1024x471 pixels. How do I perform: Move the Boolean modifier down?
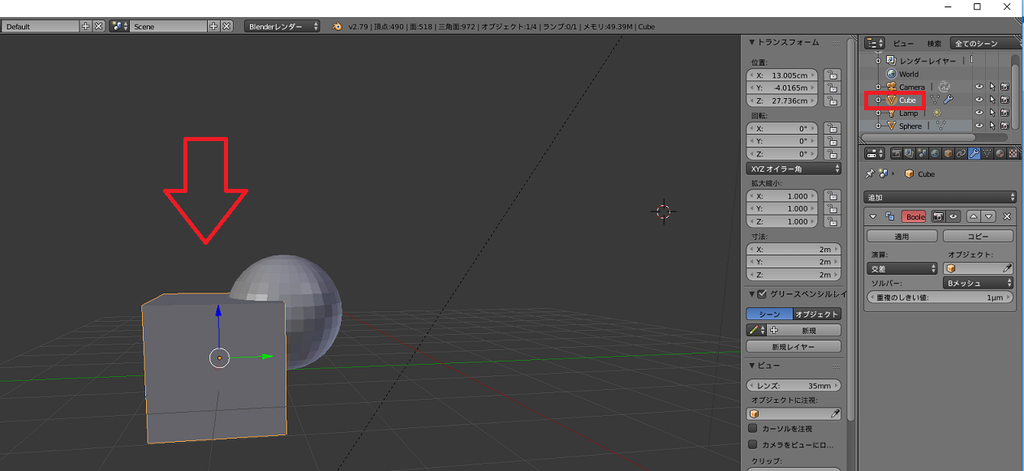coord(989,216)
